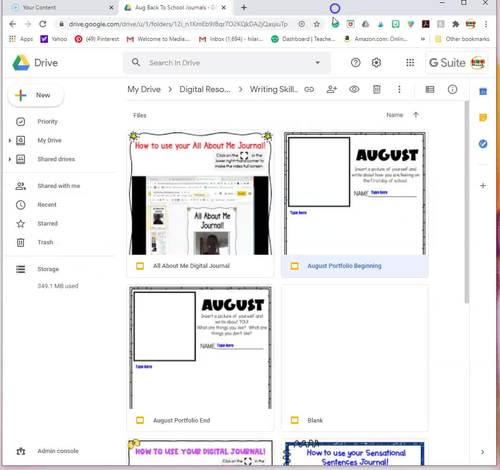Click the Get link icon in folder toolbar
Image resolution: width=500 pixels, height=470 pixels.
[309, 89]
